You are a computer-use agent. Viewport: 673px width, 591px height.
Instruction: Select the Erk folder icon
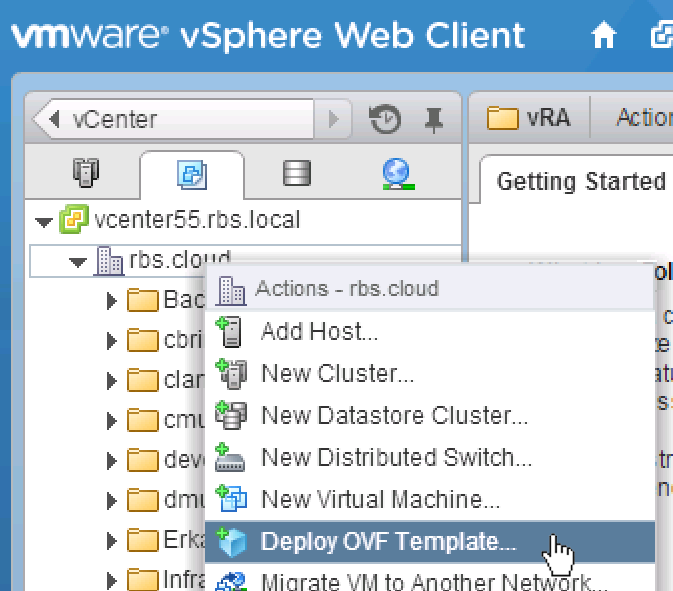click(x=142, y=539)
